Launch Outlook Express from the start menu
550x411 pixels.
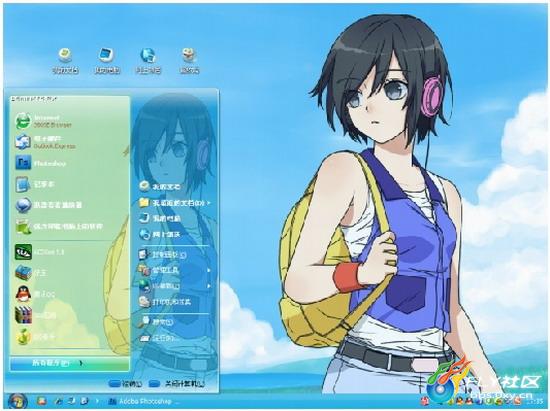46,142
